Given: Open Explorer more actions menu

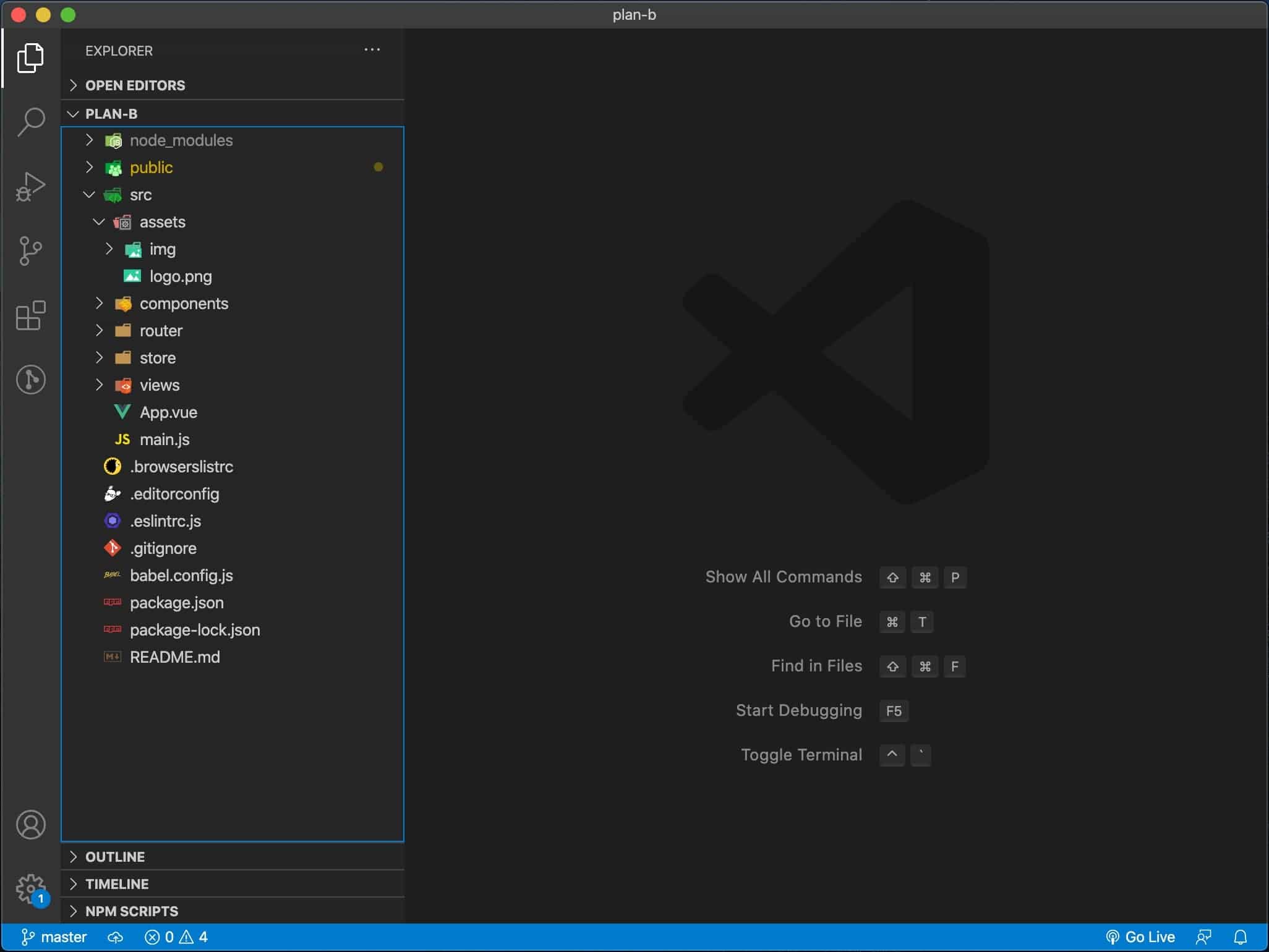Looking at the screenshot, I should (x=372, y=50).
